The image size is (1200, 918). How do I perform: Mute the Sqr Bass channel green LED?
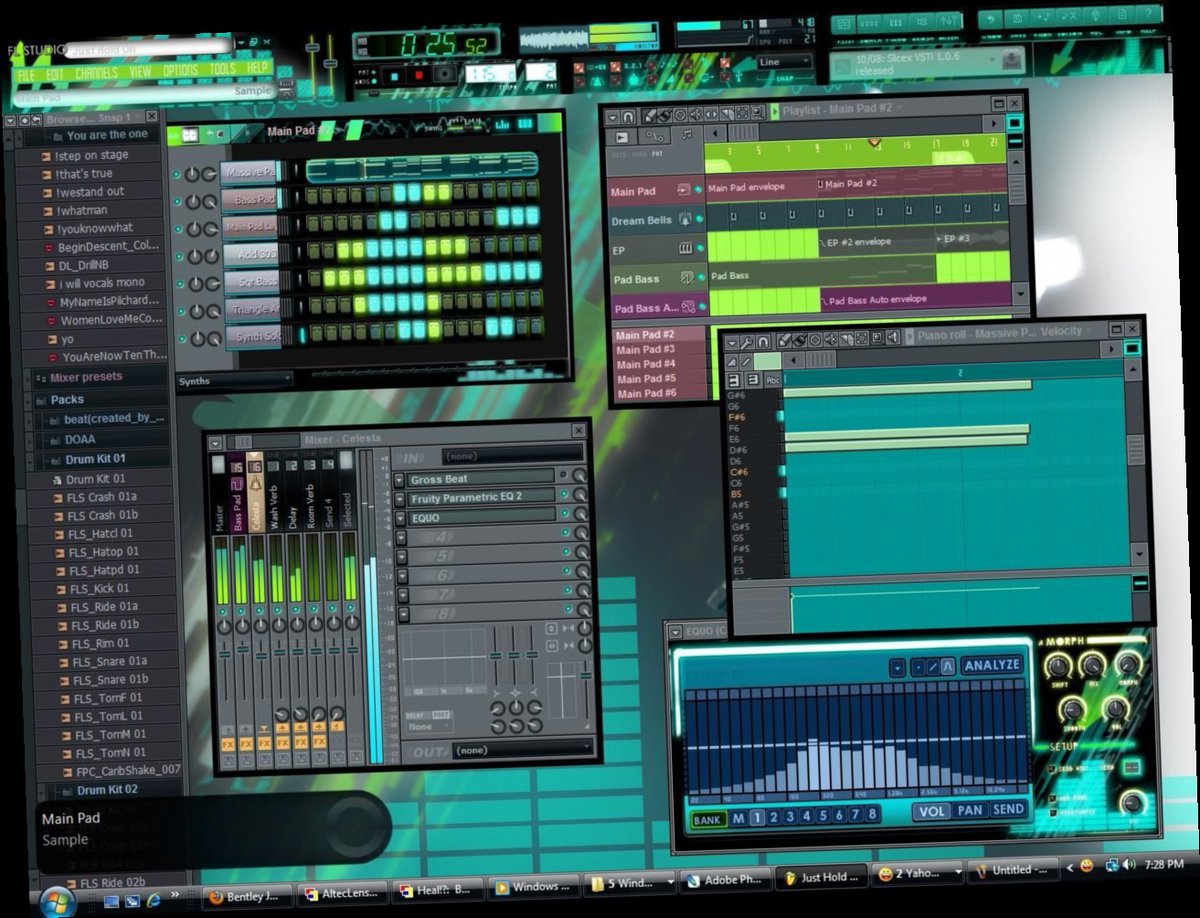coord(179,285)
